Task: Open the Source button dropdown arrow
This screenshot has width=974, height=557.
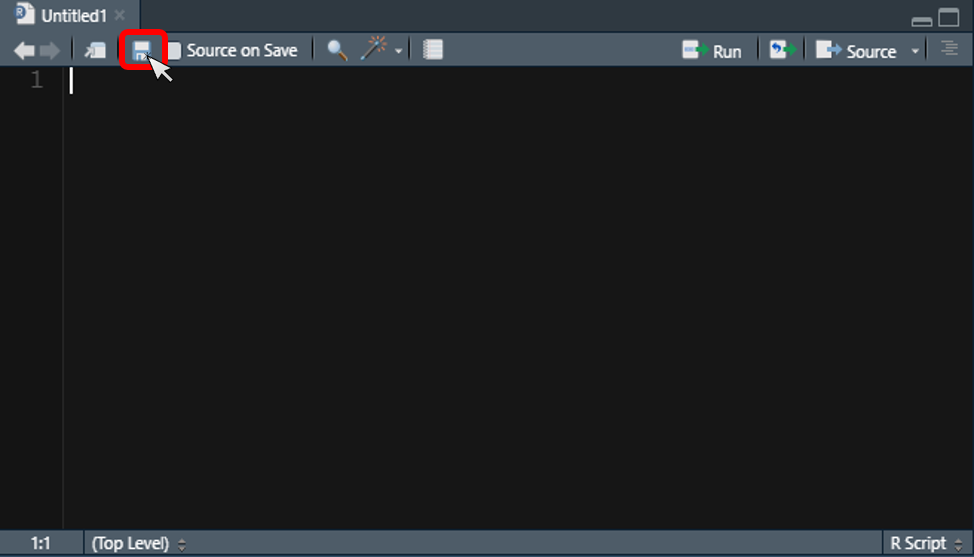Action: (915, 51)
